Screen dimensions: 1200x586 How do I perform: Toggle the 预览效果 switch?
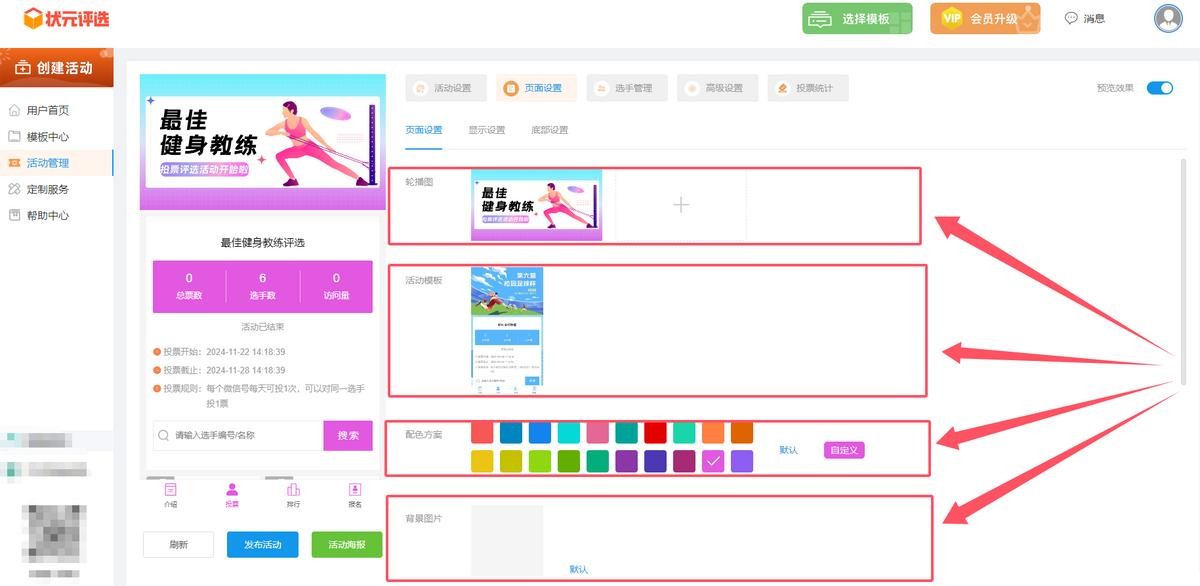1159,88
